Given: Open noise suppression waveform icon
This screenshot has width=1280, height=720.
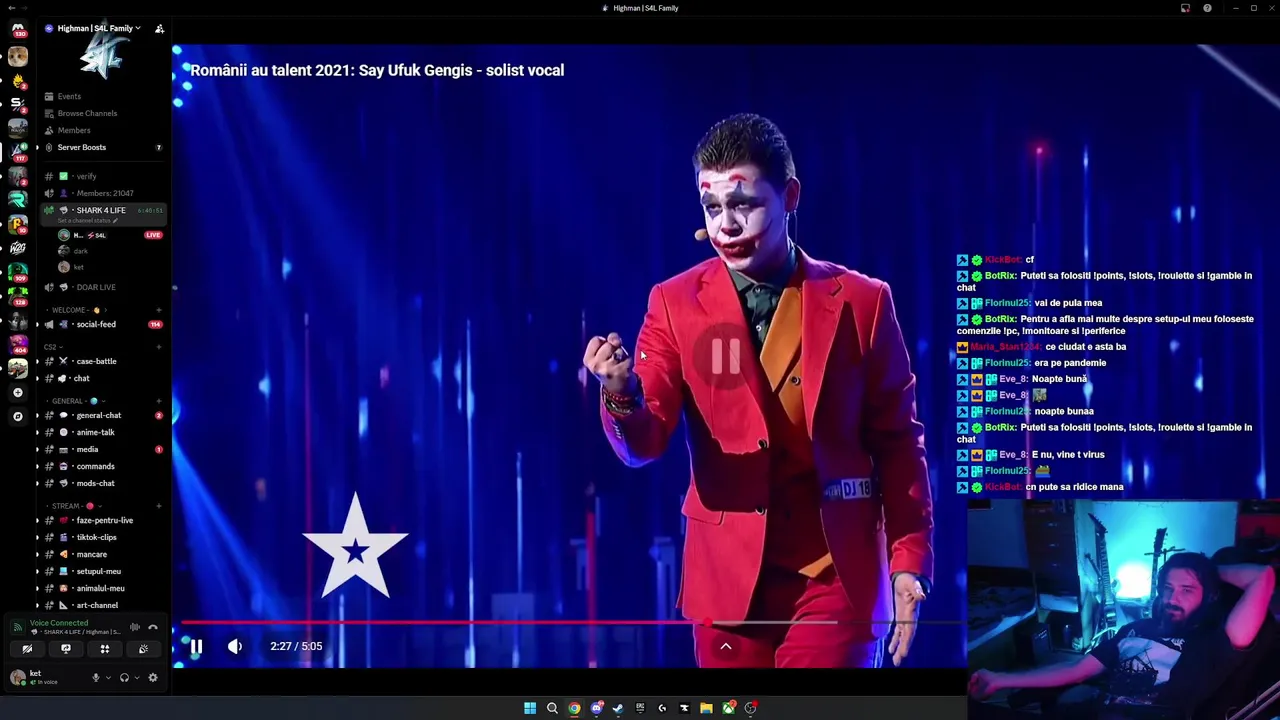Looking at the screenshot, I should [135, 627].
